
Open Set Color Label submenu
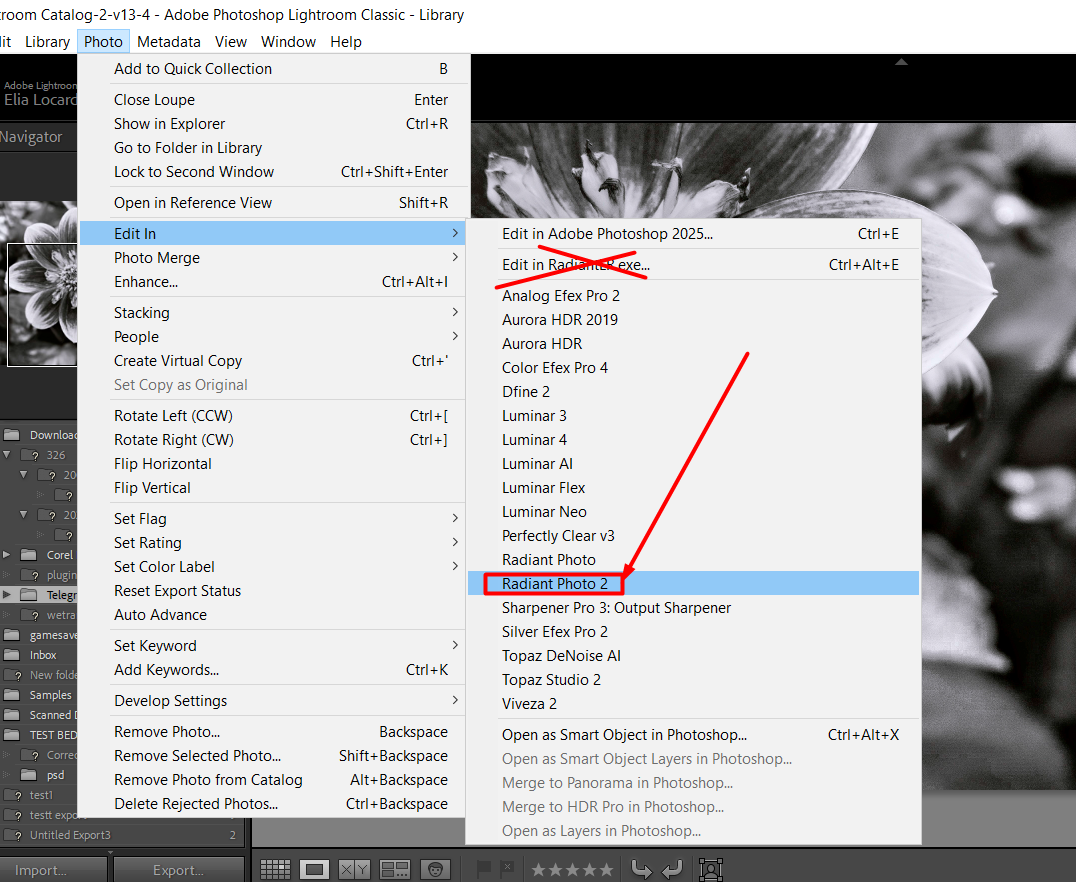coord(272,566)
